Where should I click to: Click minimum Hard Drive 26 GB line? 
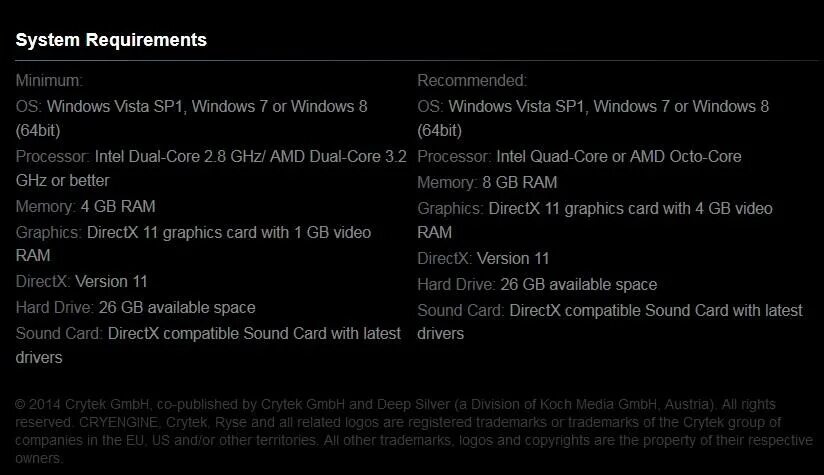[x=136, y=307]
